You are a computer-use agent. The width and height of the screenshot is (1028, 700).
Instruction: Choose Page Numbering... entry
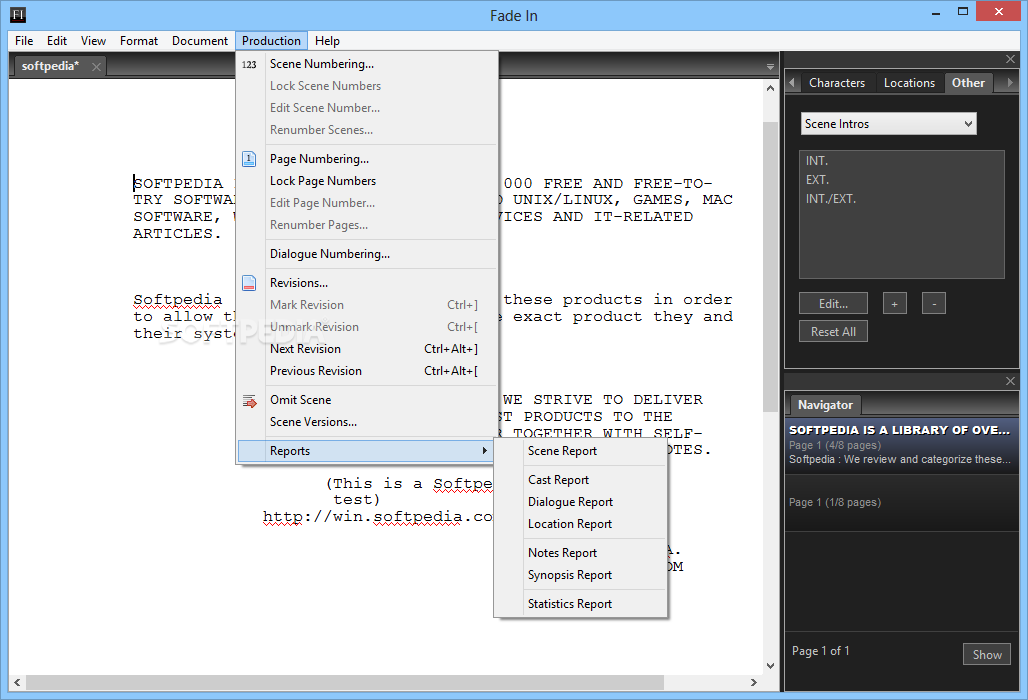[367, 159]
